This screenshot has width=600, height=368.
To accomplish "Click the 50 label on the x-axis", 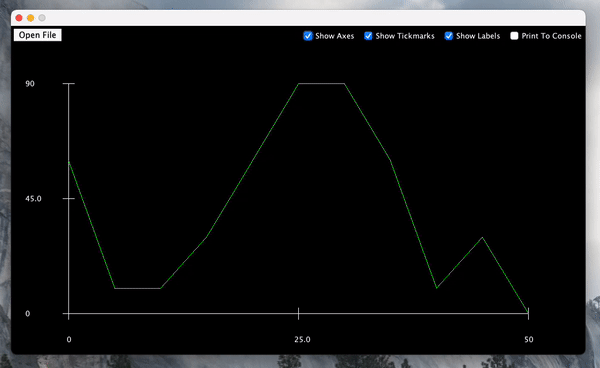I will pyautogui.click(x=528, y=339).
